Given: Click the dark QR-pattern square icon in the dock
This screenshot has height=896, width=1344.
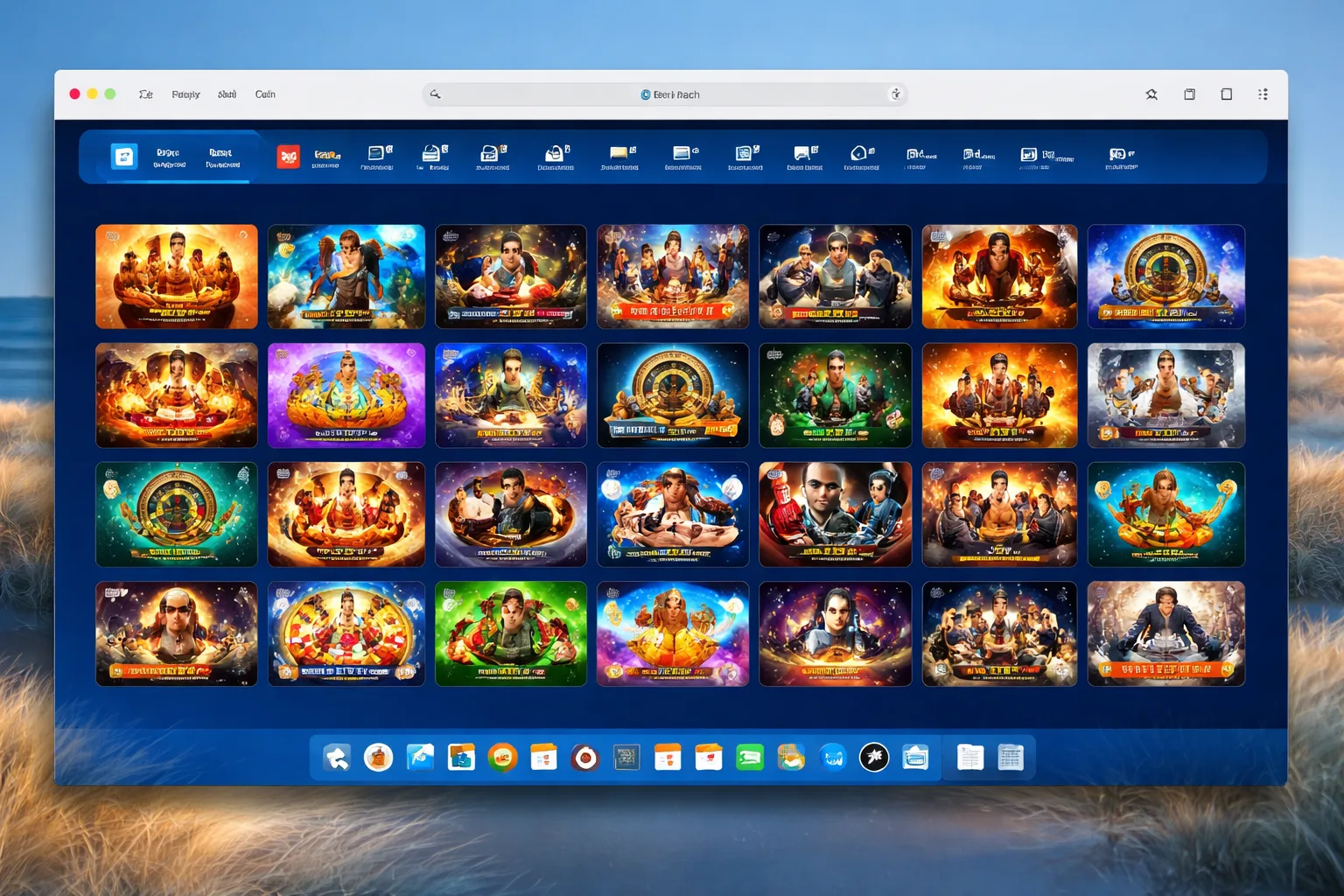Looking at the screenshot, I should [x=626, y=758].
